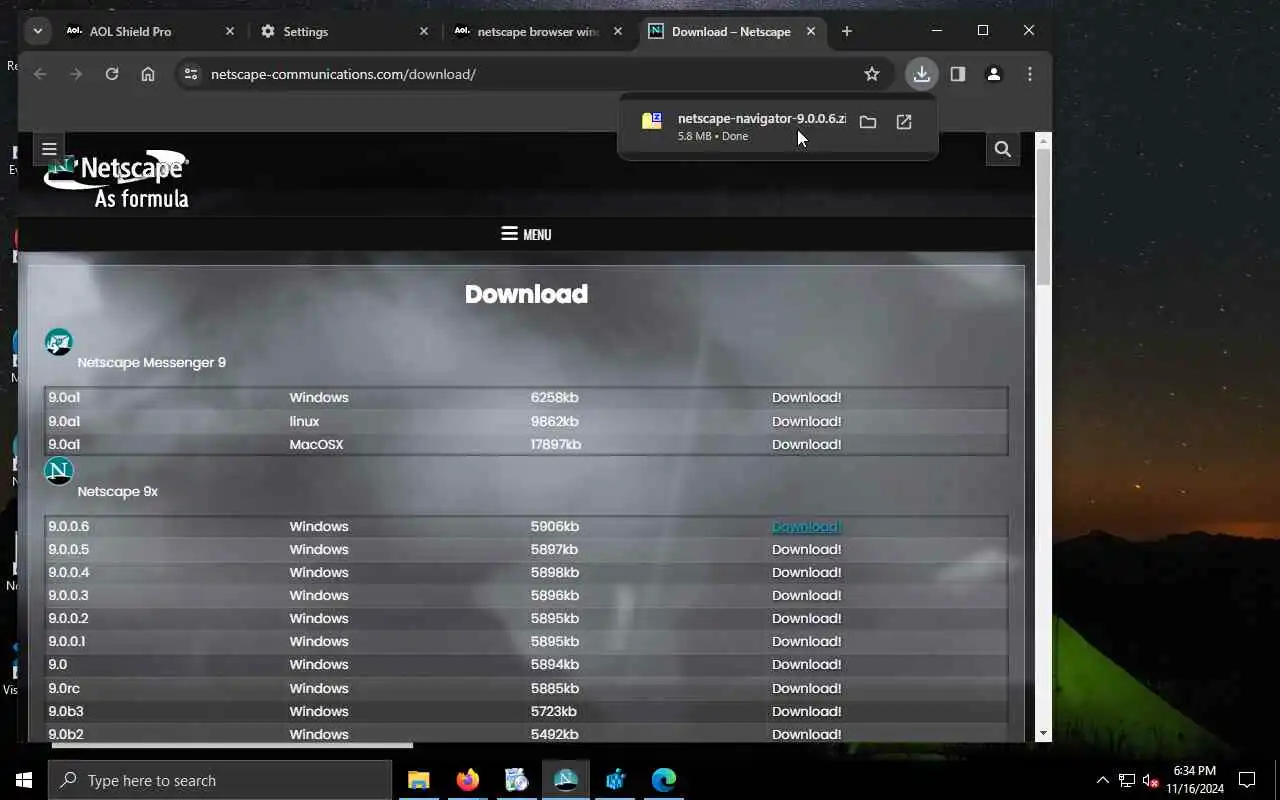Screen dimensions: 1280x800
Task: Bookmark this page with the star
Action: (x=872, y=74)
